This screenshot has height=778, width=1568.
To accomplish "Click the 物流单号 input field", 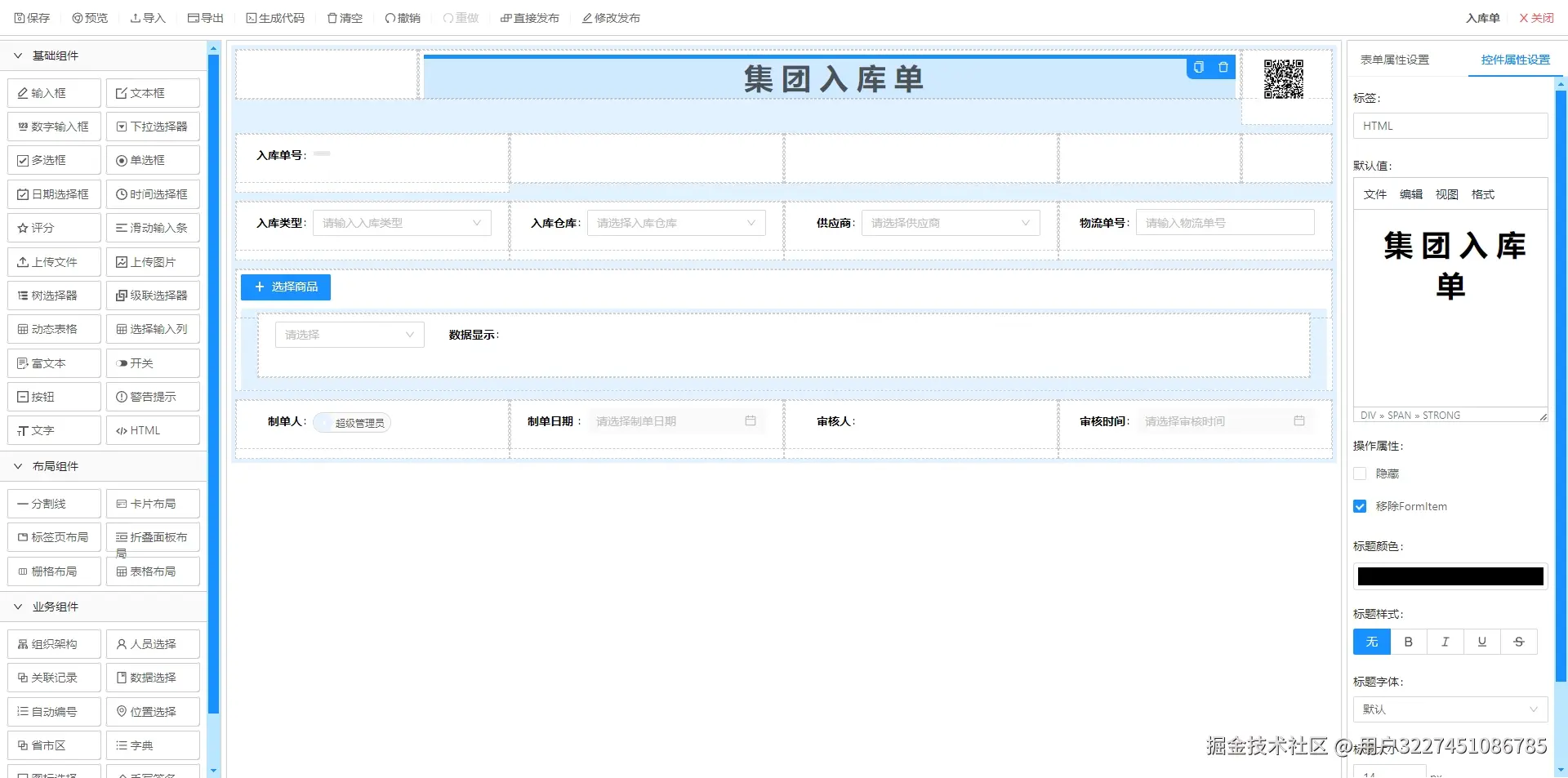I will point(1225,223).
